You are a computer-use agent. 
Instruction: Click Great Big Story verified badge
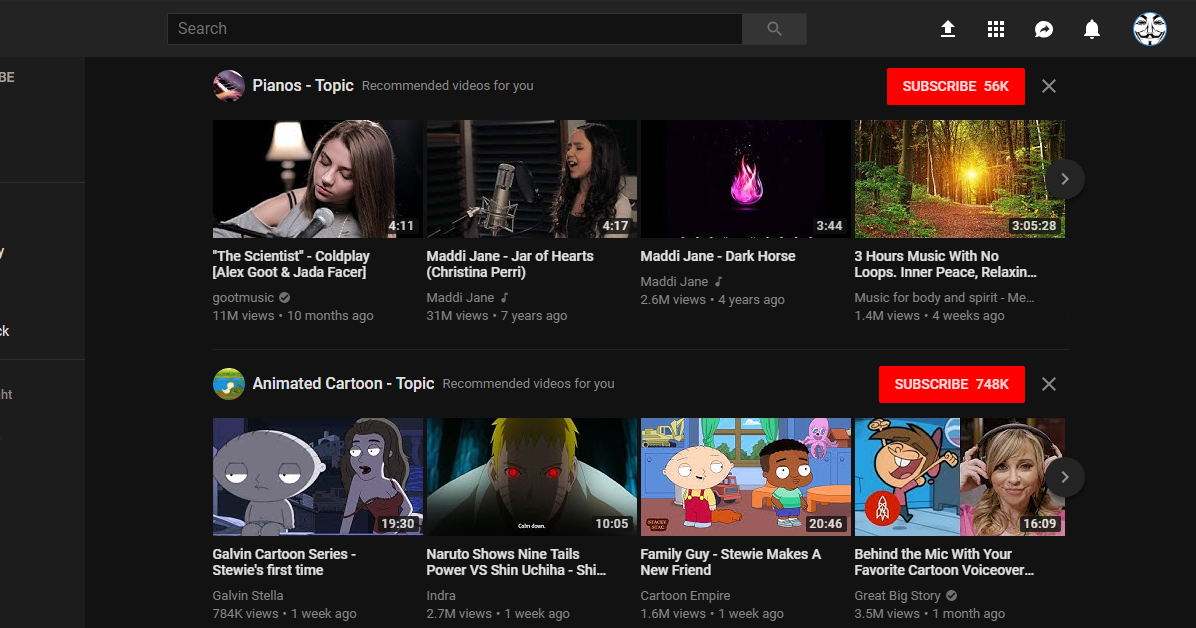point(951,595)
